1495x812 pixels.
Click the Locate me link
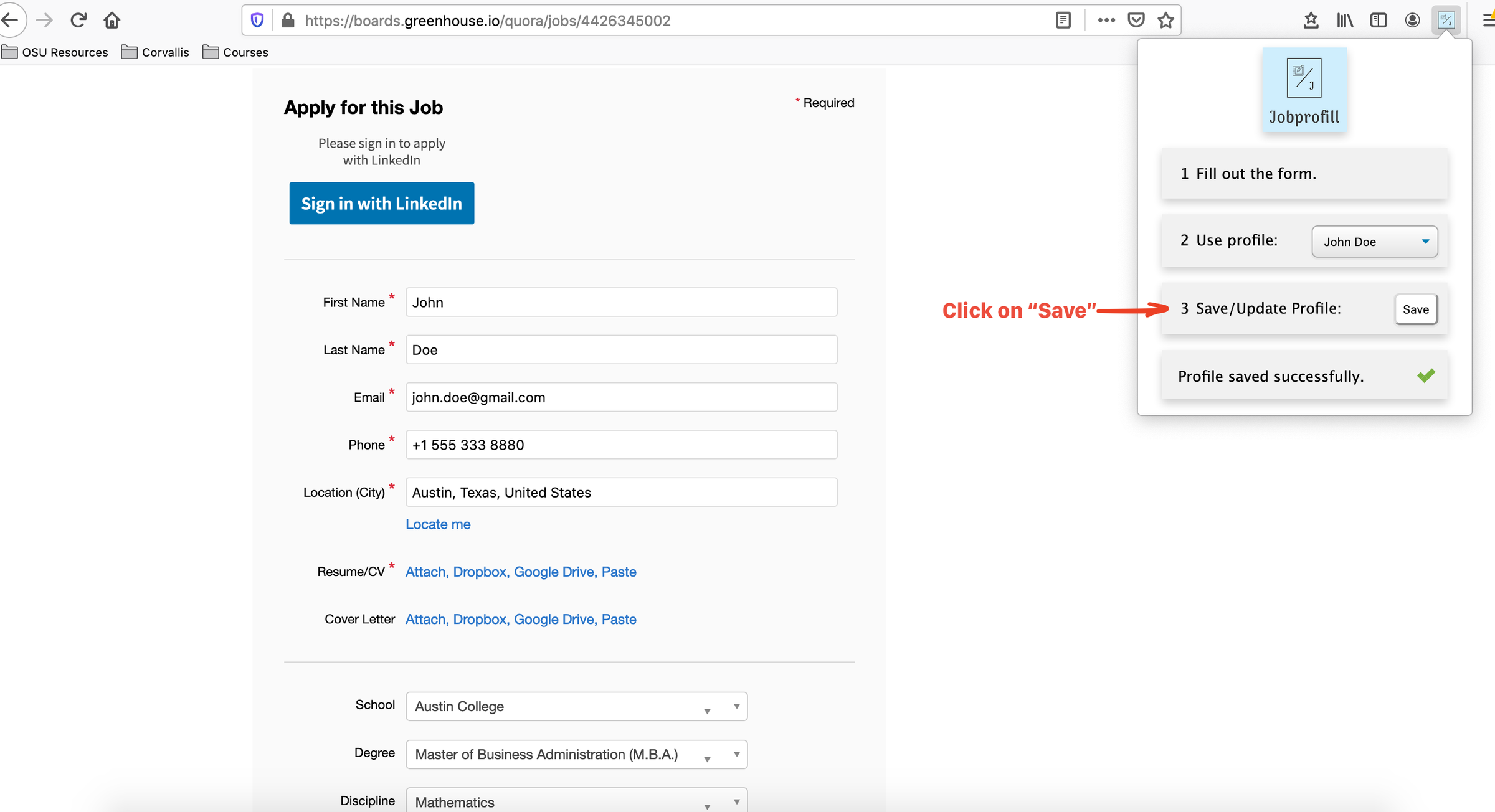pos(438,524)
